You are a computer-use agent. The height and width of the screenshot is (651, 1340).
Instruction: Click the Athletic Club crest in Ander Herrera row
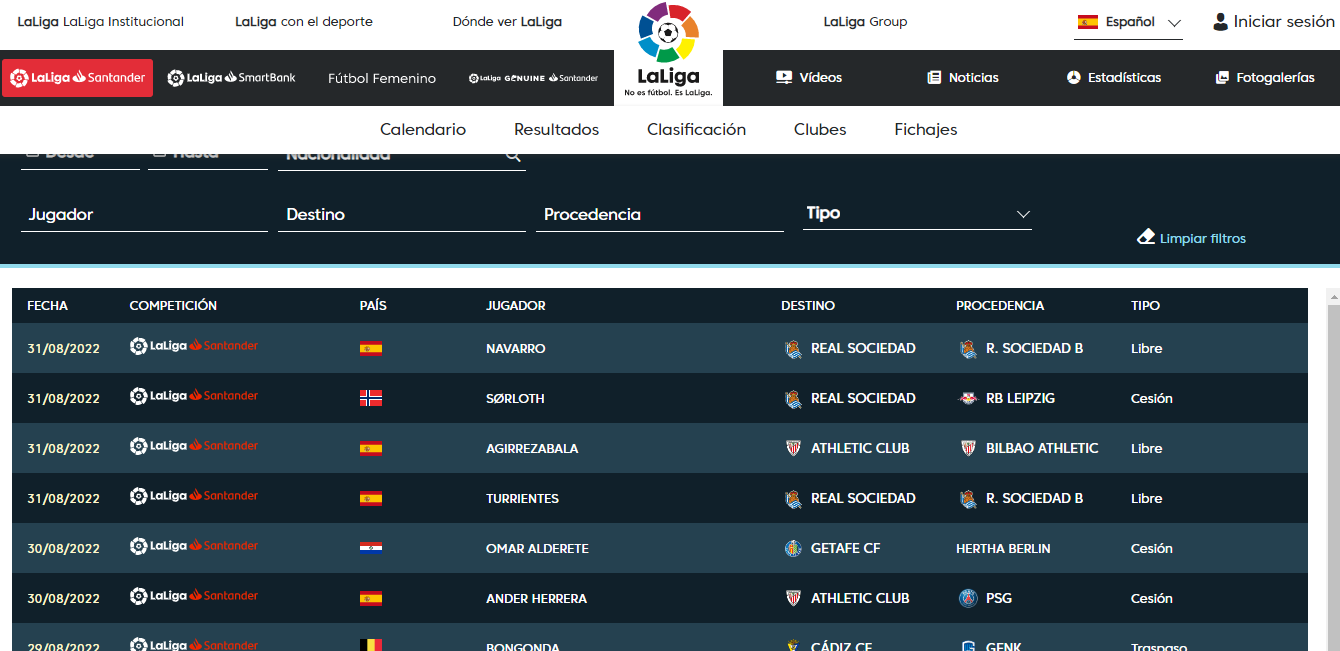point(793,598)
